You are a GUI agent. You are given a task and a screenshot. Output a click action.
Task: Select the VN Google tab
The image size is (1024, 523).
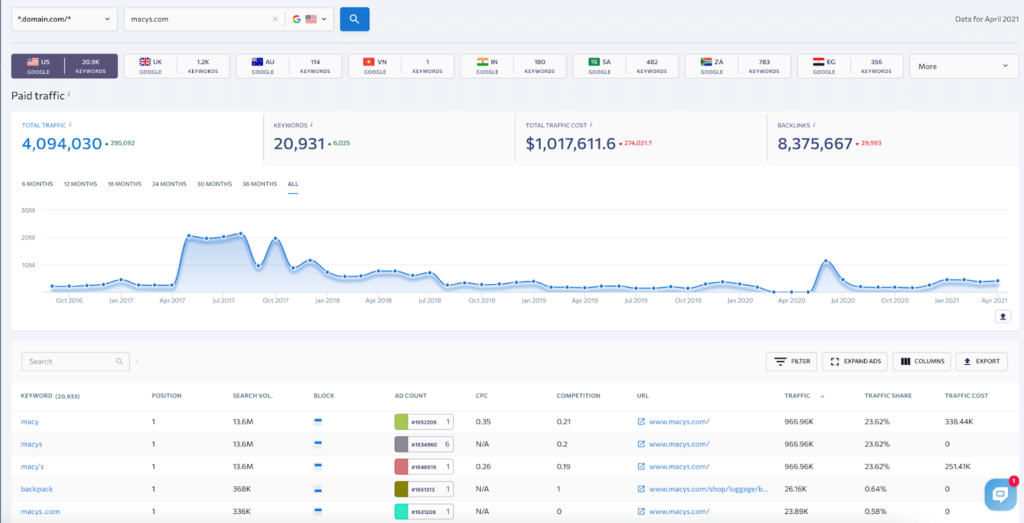401,66
